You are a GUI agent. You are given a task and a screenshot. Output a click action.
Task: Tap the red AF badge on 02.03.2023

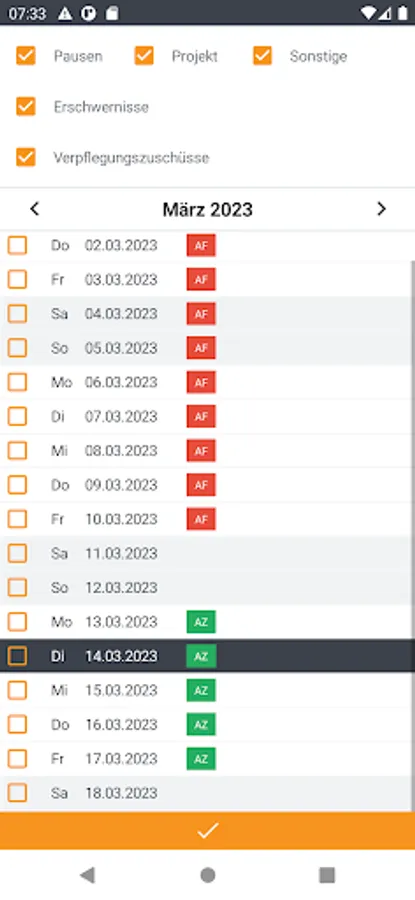coord(201,246)
